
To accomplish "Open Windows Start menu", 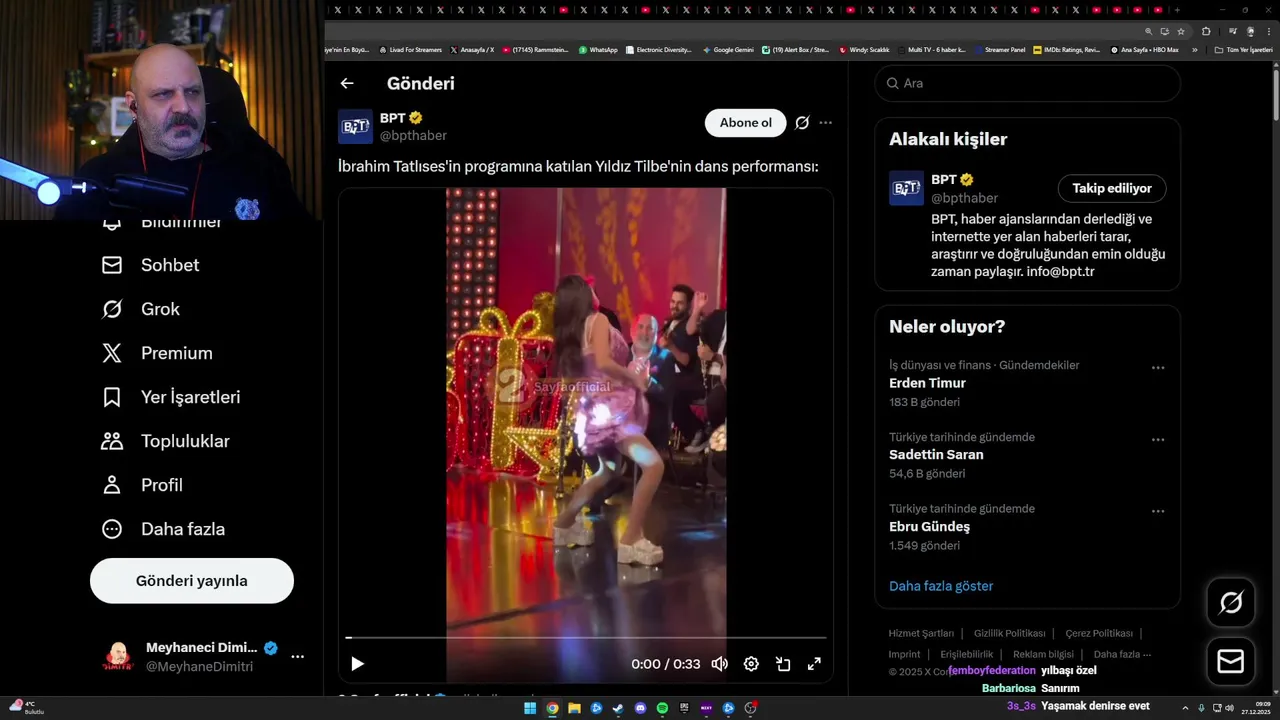I will [x=530, y=708].
